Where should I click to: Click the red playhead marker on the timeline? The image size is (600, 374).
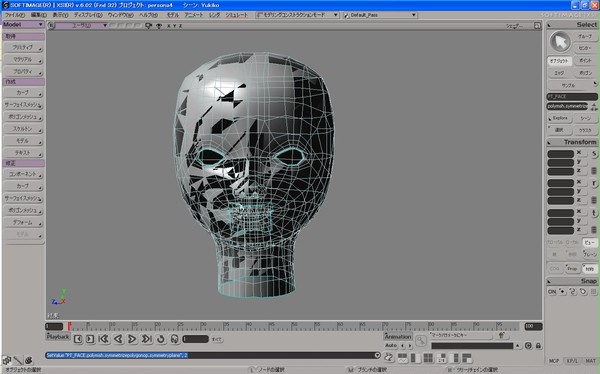pos(69,326)
